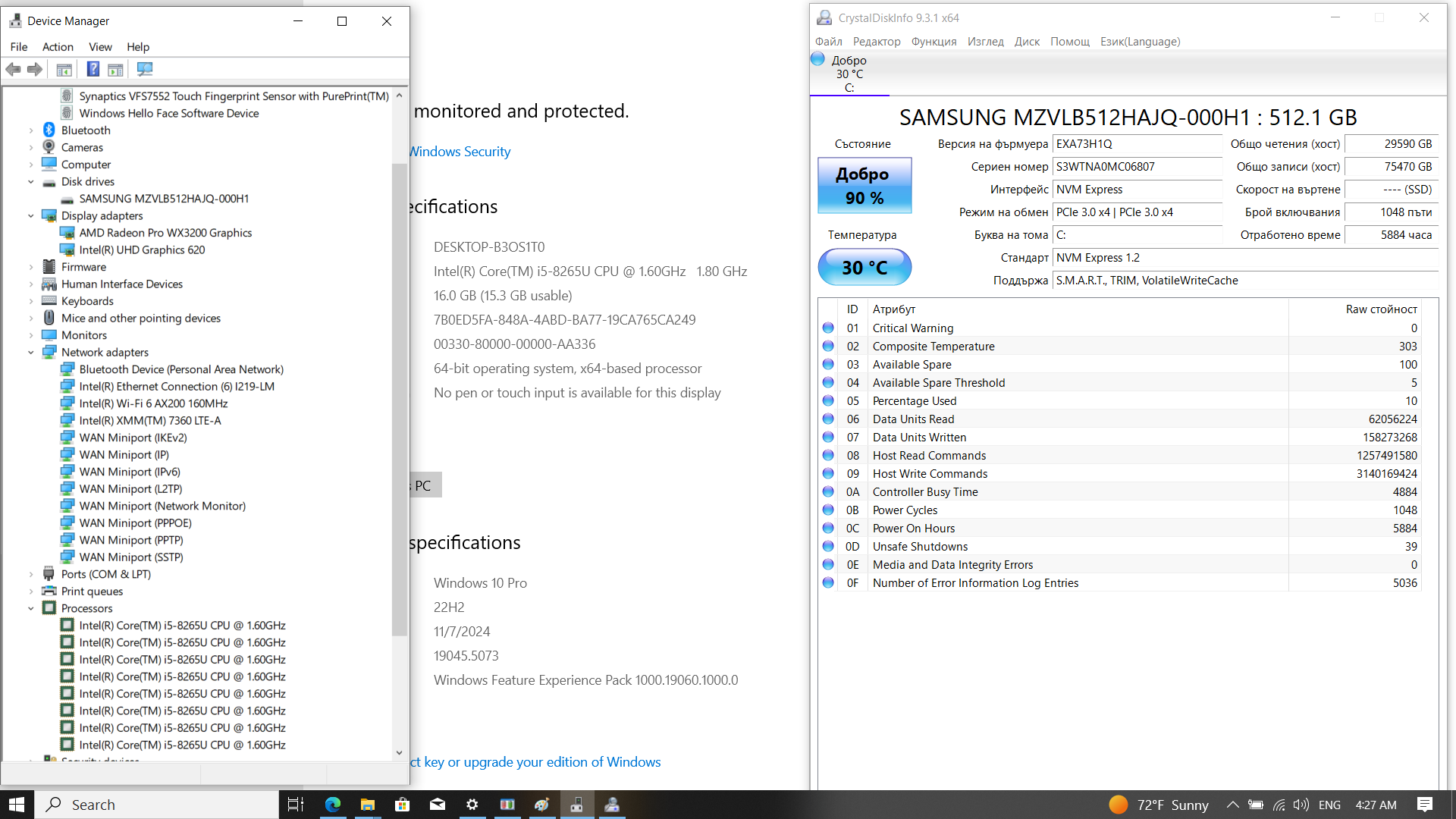Viewport: 1456px width, 819px height.
Task: Expand the Print queues tree node
Action: [31, 591]
